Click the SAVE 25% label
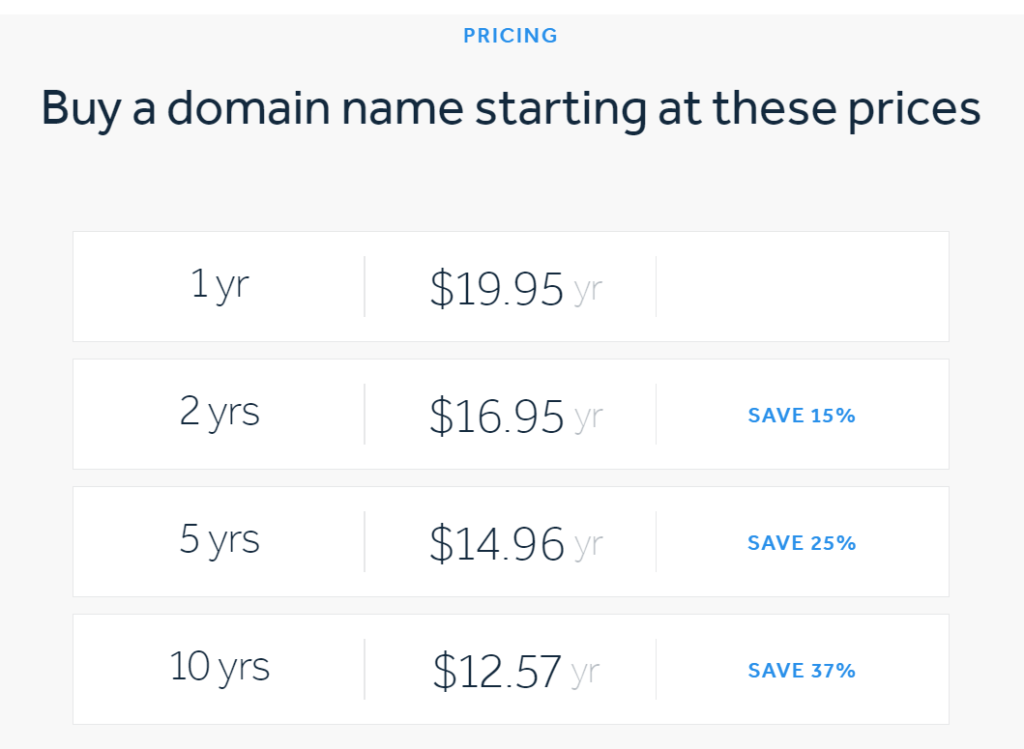Viewport: 1024px width, 749px height. pyautogui.click(x=801, y=543)
